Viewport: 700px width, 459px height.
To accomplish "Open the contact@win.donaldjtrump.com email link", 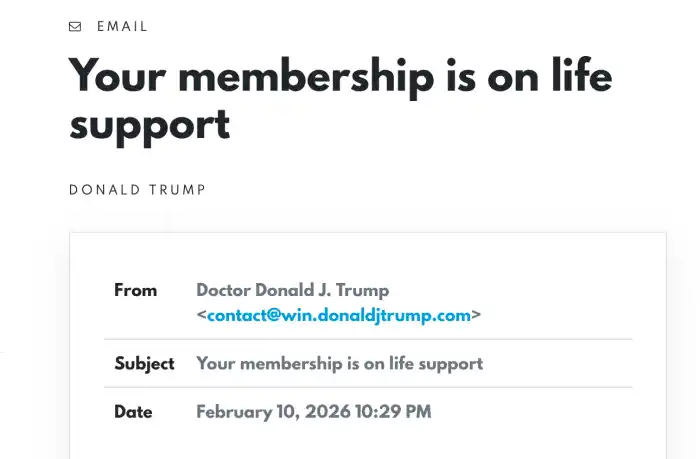I will click(338, 315).
